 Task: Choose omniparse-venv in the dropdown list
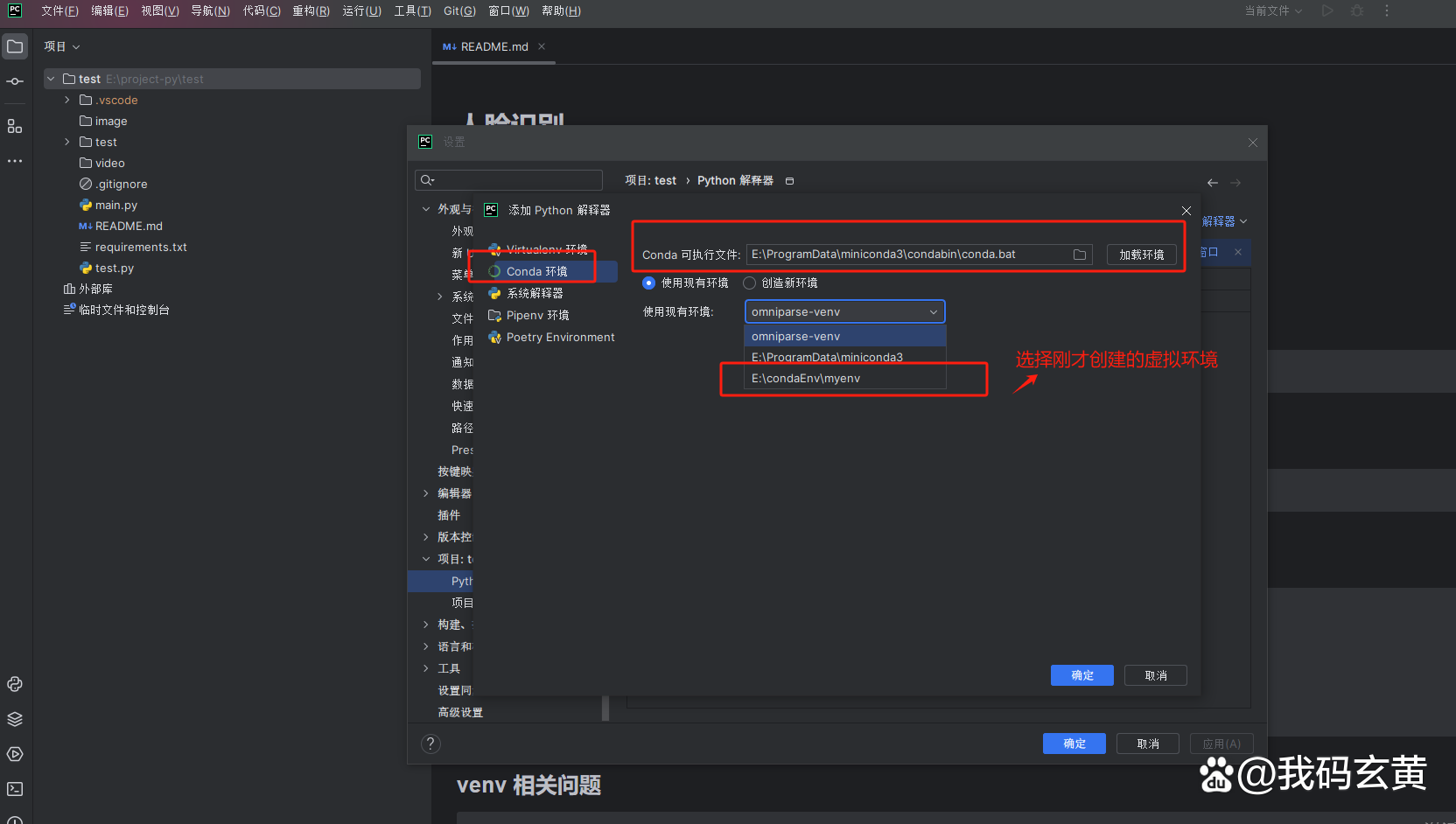(x=845, y=336)
